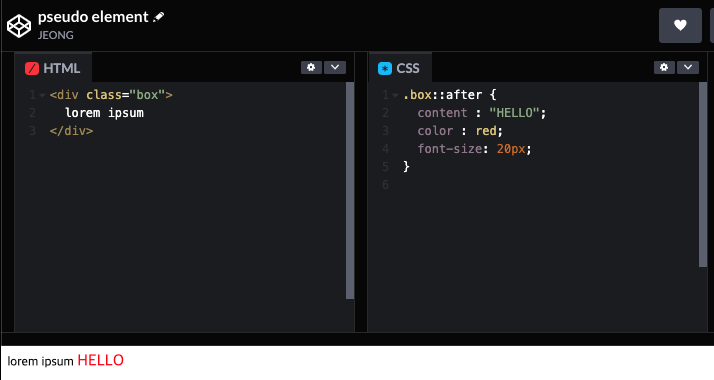The image size is (714, 380).
Task: Click the '</div>' closing tag line
Action: (x=71, y=131)
